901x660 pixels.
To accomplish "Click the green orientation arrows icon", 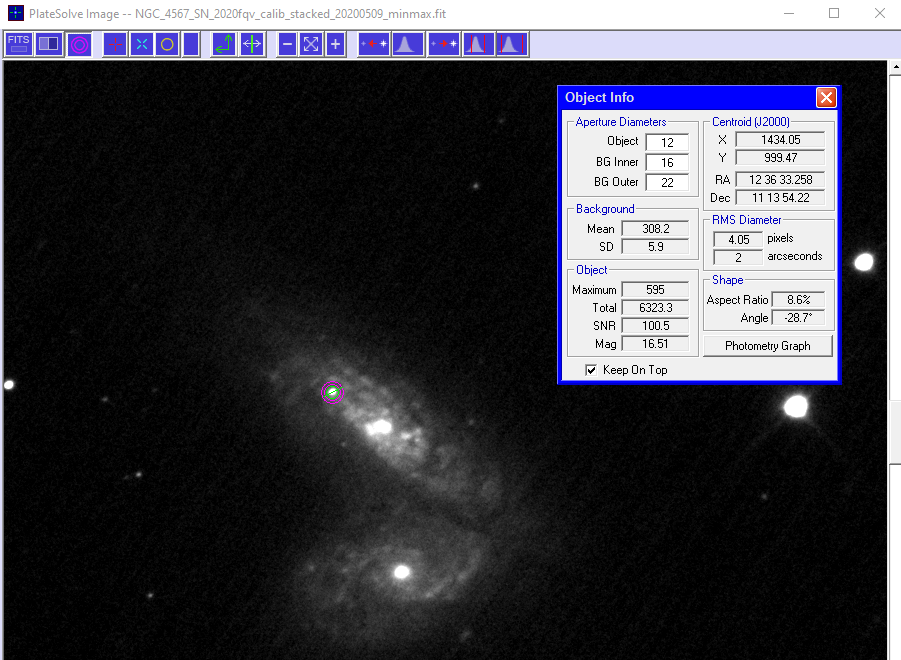I will point(224,44).
